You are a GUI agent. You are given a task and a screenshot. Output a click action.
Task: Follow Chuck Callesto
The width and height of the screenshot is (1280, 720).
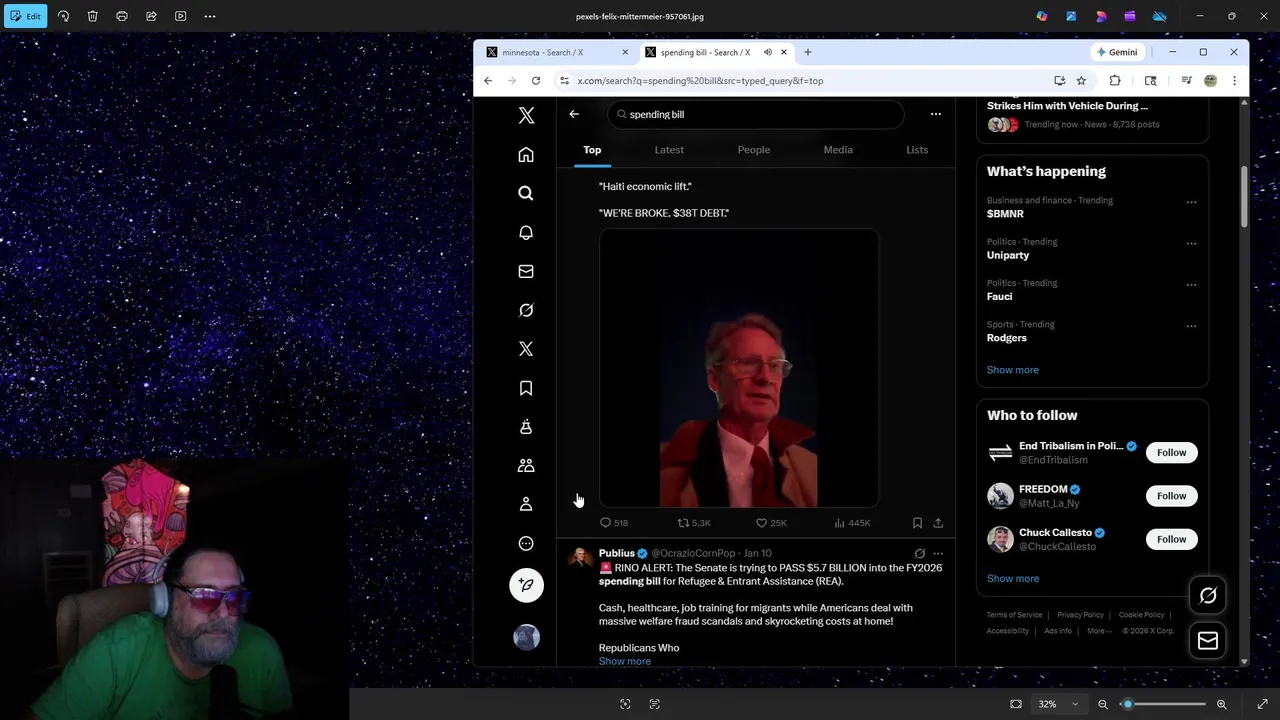tap(1171, 539)
